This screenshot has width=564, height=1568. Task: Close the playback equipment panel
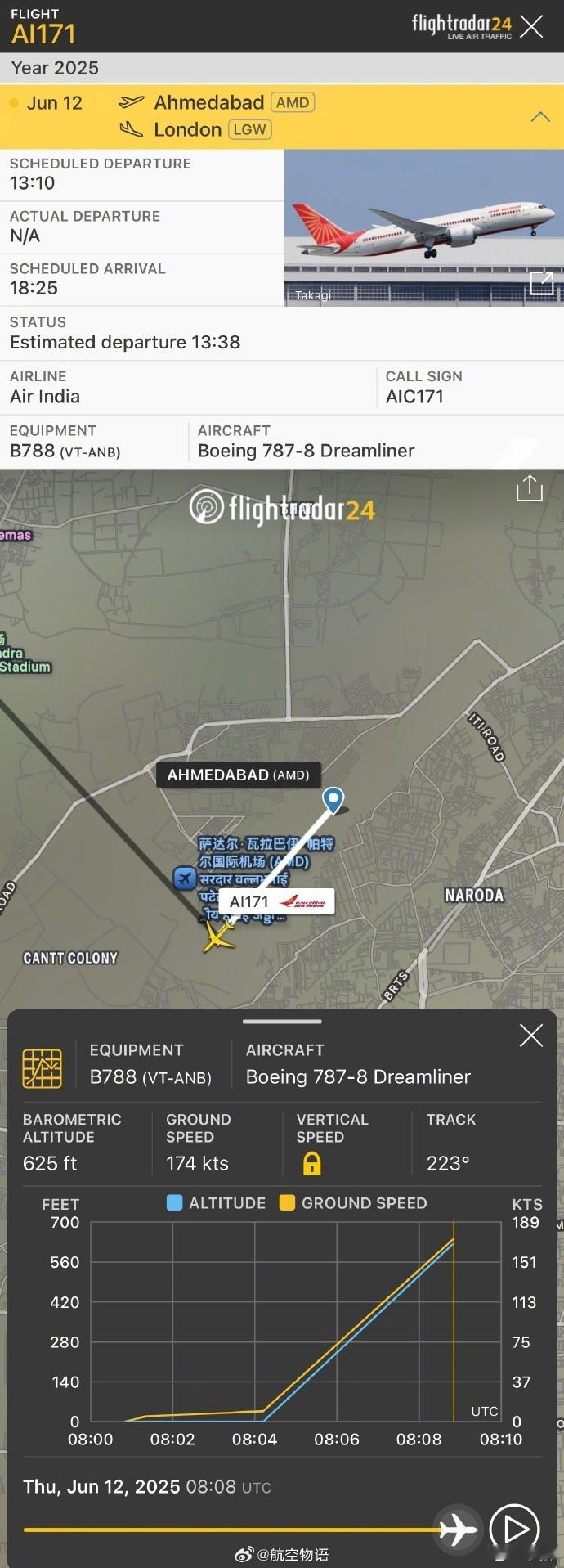[x=531, y=1036]
